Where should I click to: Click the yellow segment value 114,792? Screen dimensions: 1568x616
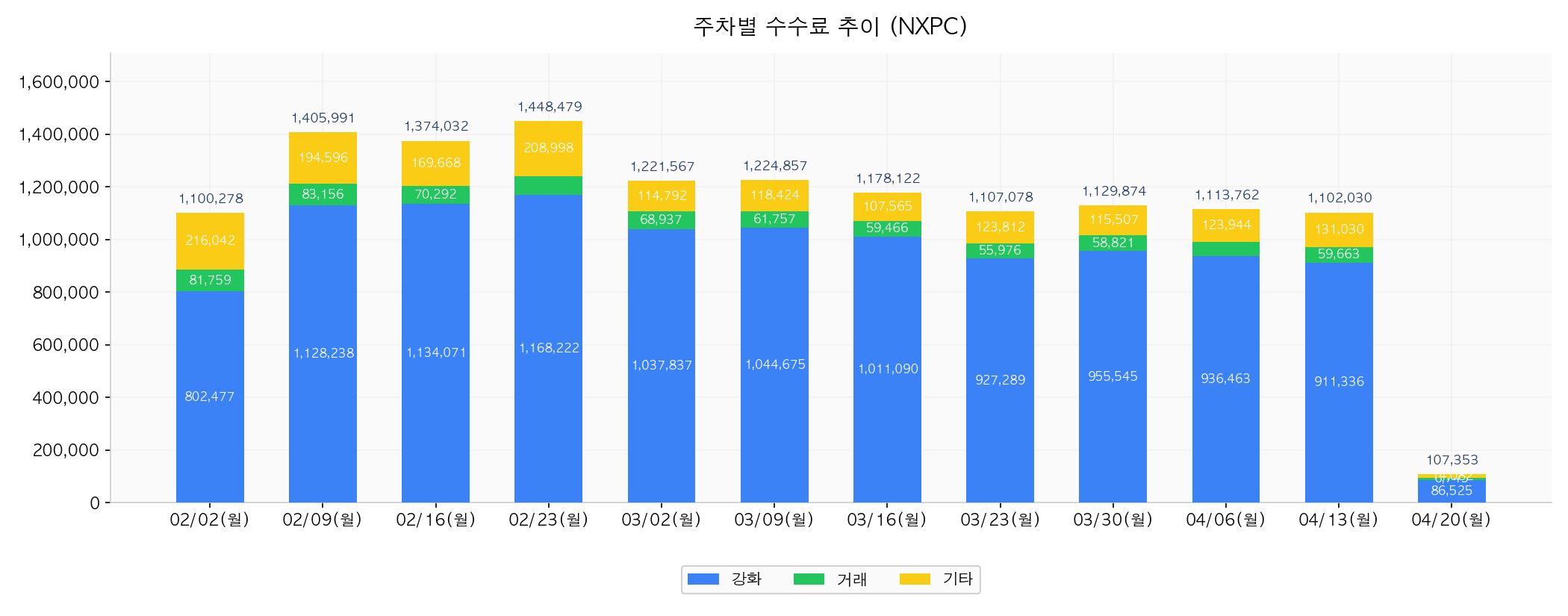click(x=662, y=196)
